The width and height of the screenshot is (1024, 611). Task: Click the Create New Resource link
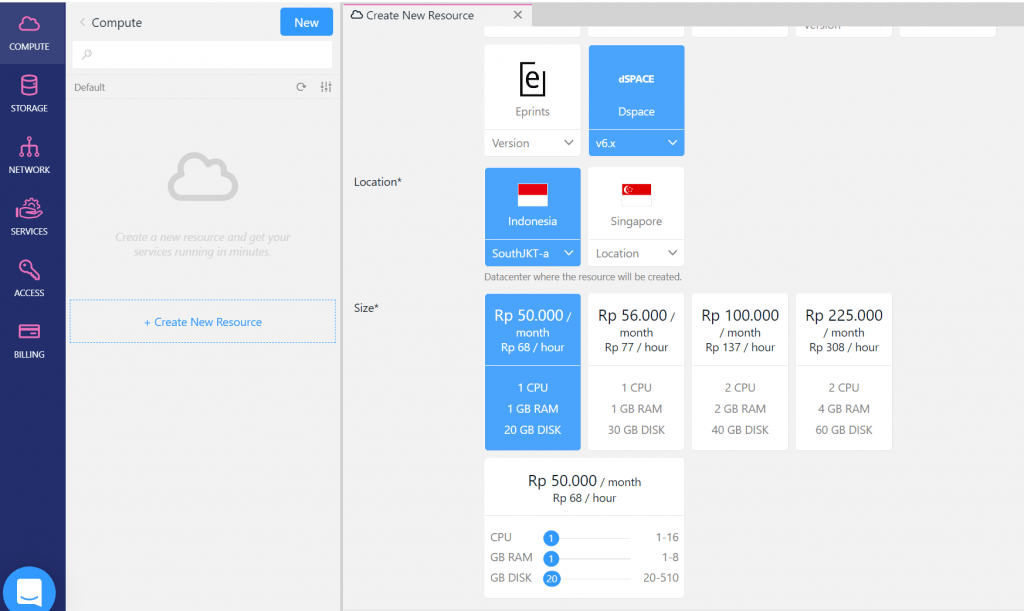202,321
